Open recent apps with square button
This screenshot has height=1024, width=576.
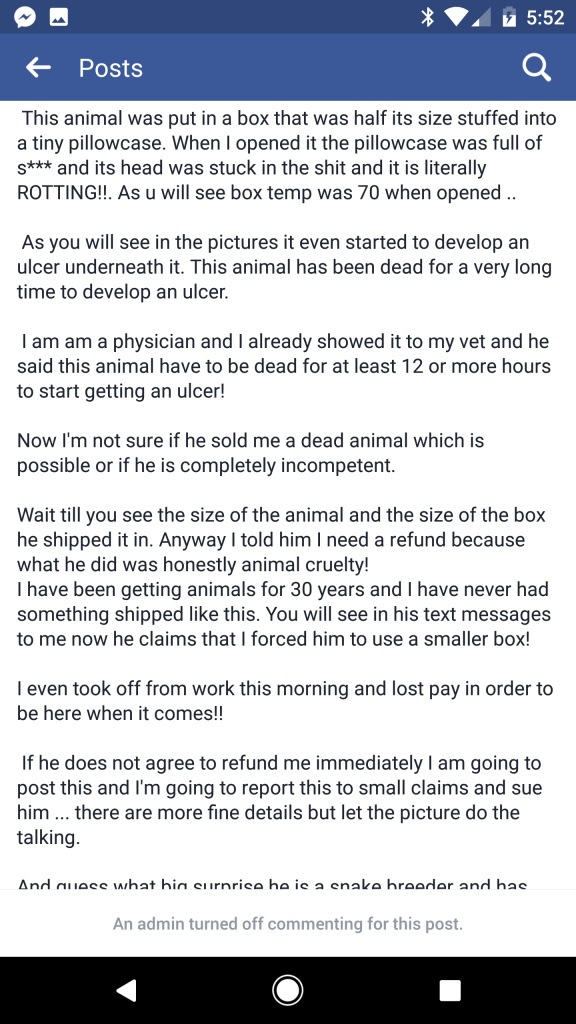pos(450,991)
